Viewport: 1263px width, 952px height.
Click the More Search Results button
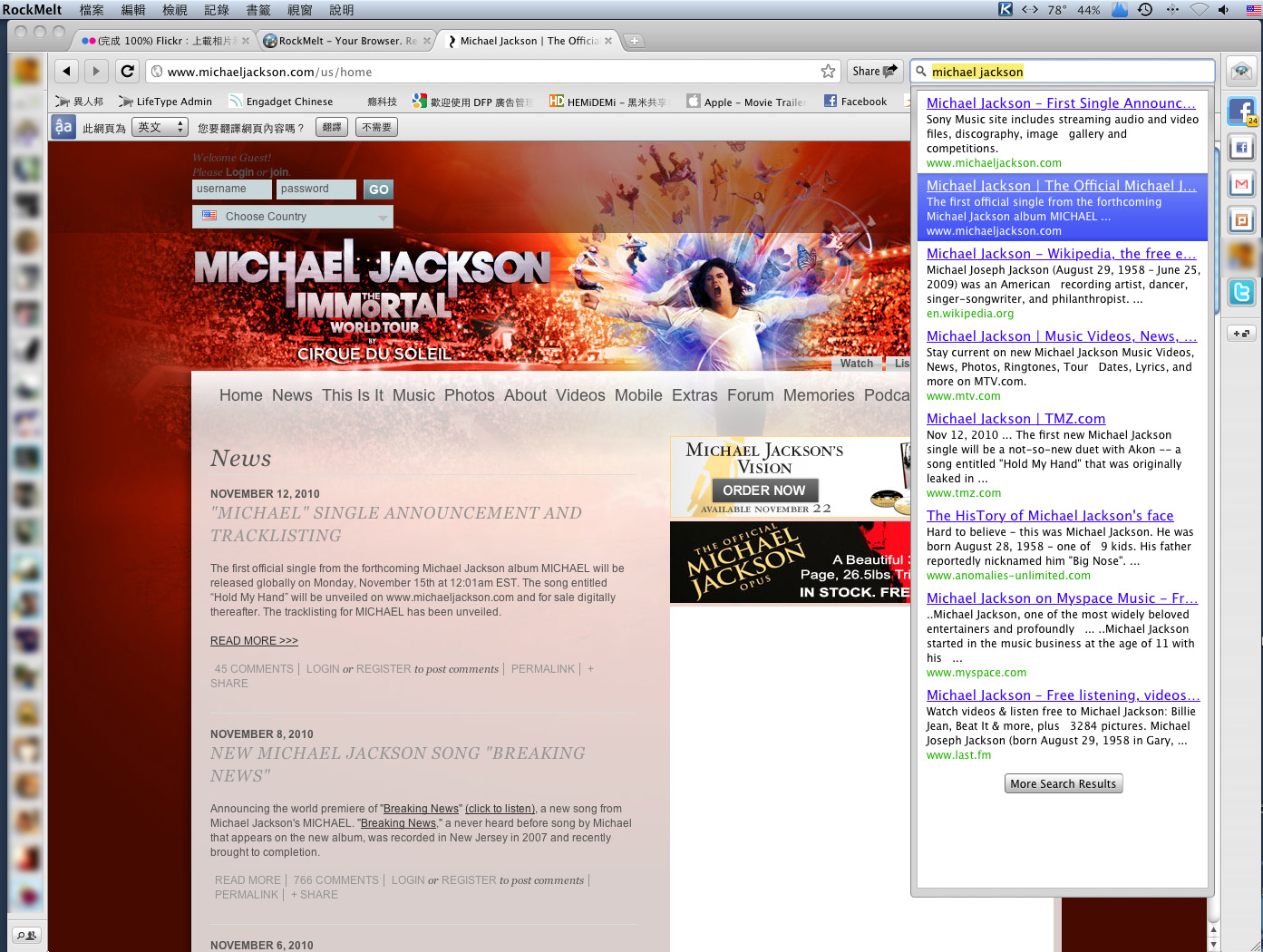[x=1063, y=784]
